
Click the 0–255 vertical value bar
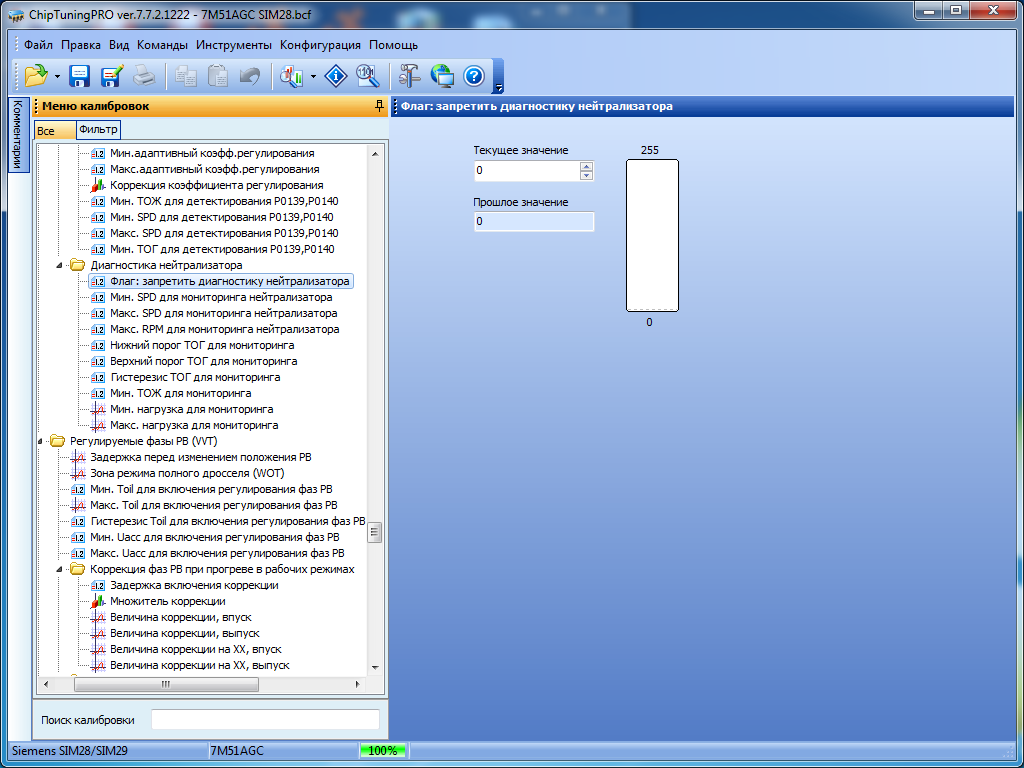coord(652,236)
